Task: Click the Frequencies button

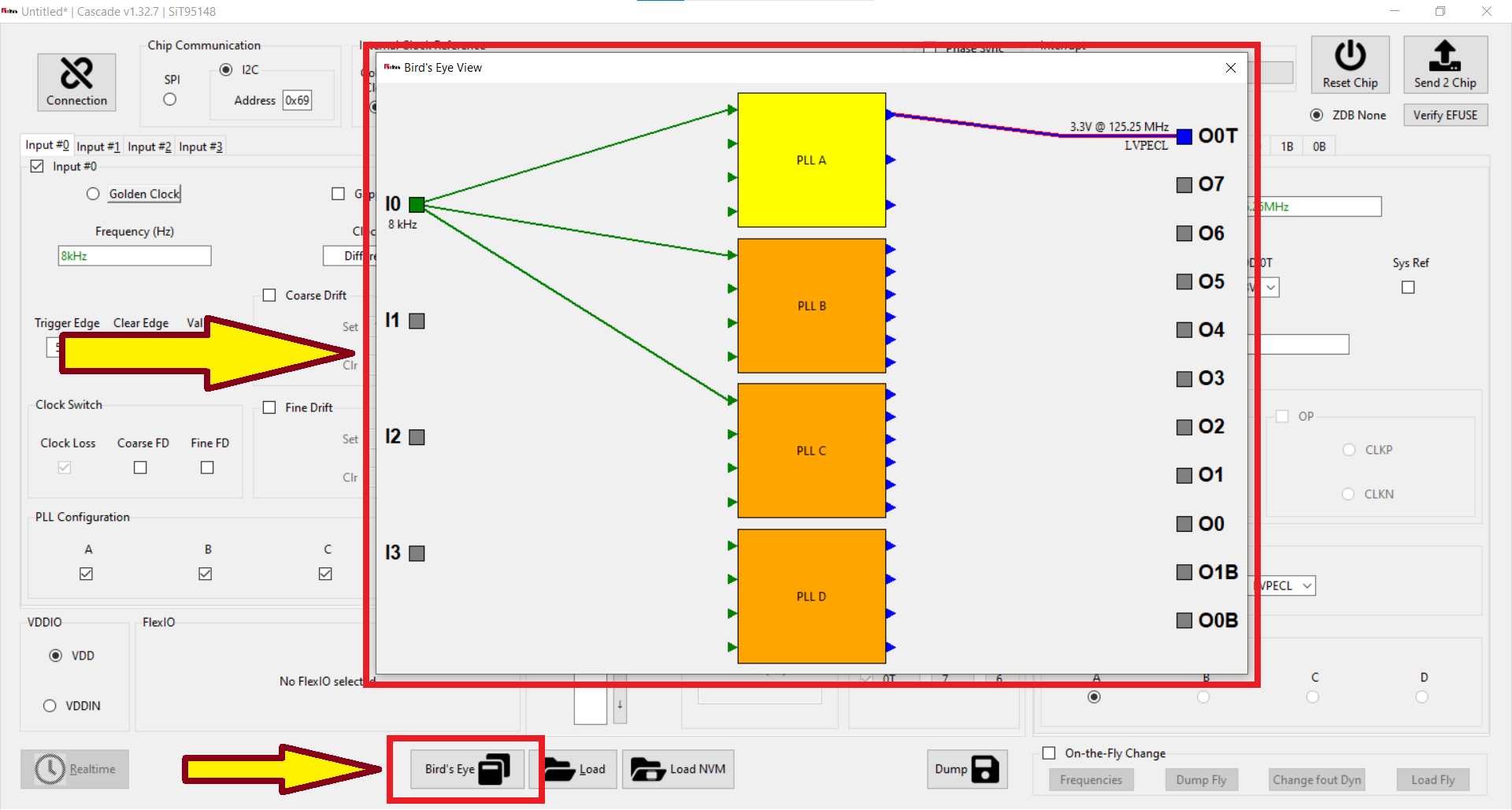Action: [x=1091, y=780]
